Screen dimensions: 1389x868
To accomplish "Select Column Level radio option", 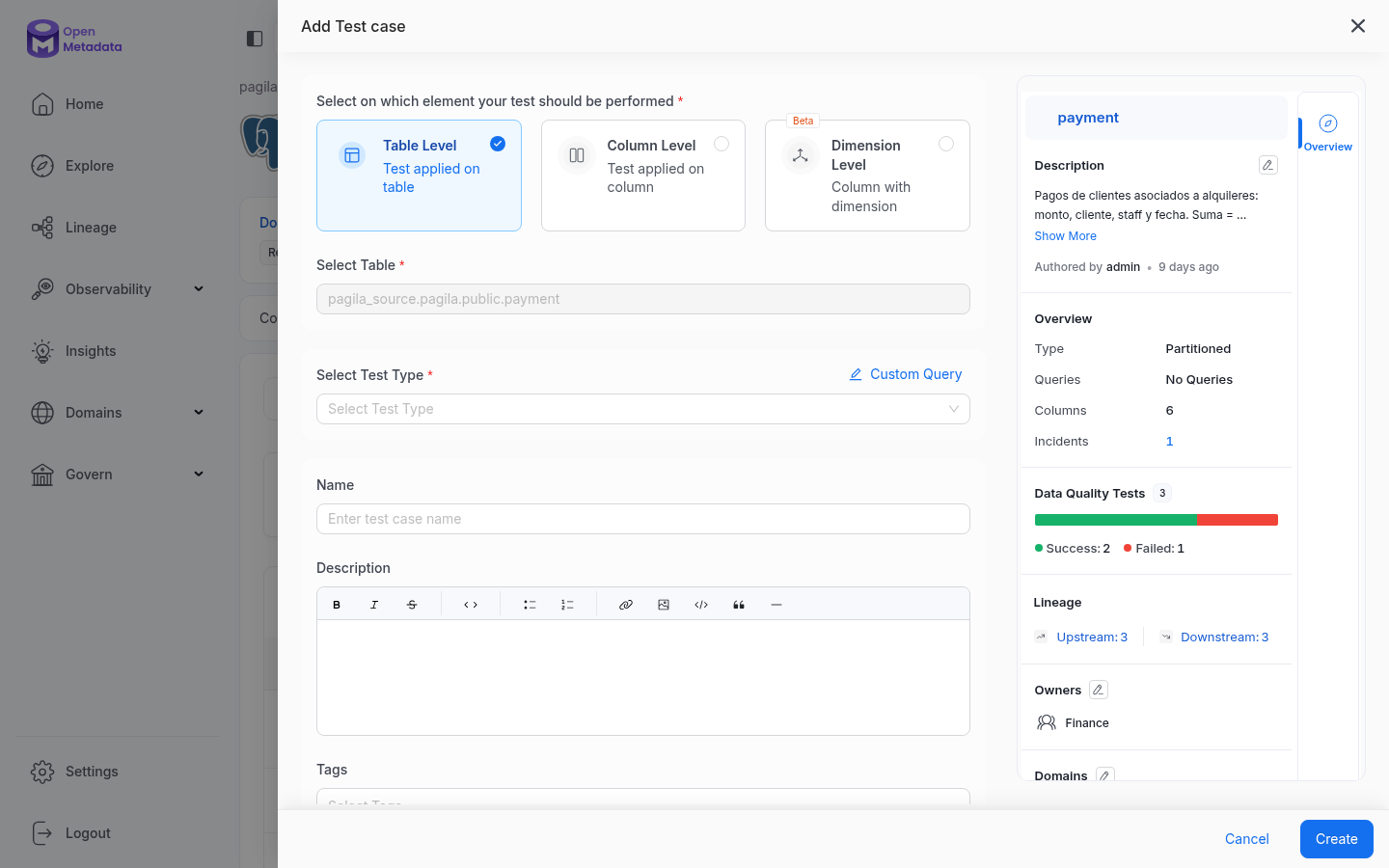I will 722,144.
